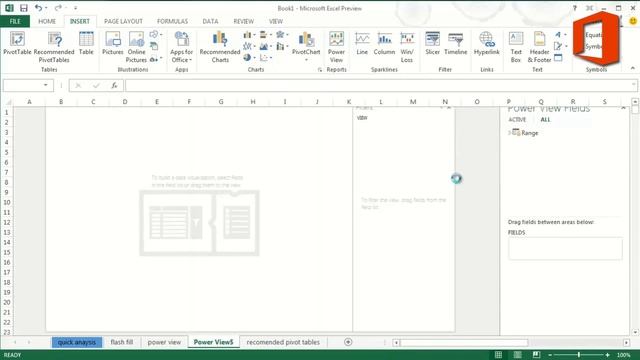Insert a Column sparkline
The height and width of the screenshot is (360, 640).
(x=384, y=43)
